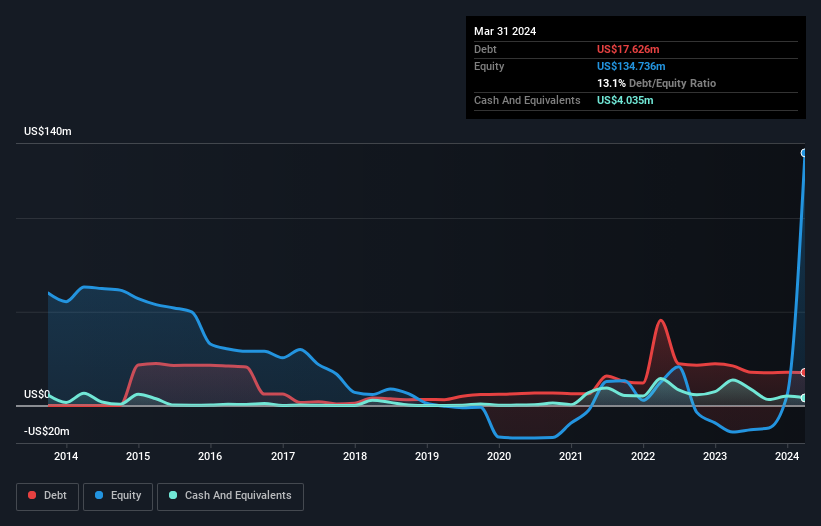This screenshot has height=526, width=821.
Task: Click the 2020 x-axis label
Action: pyautogui.click(x=499, y=456)
